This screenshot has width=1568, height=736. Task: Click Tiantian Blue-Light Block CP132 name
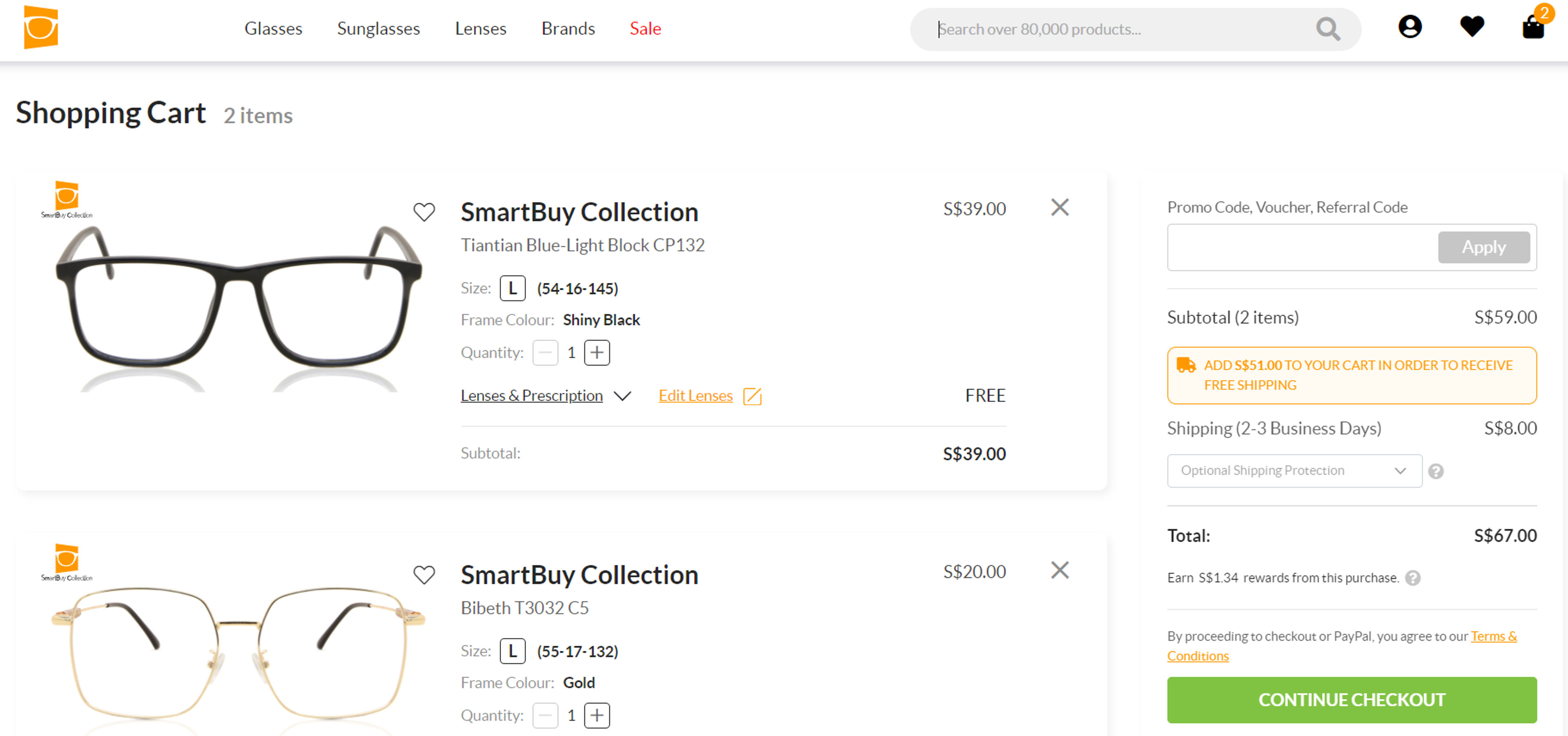[x=583, y=245]
